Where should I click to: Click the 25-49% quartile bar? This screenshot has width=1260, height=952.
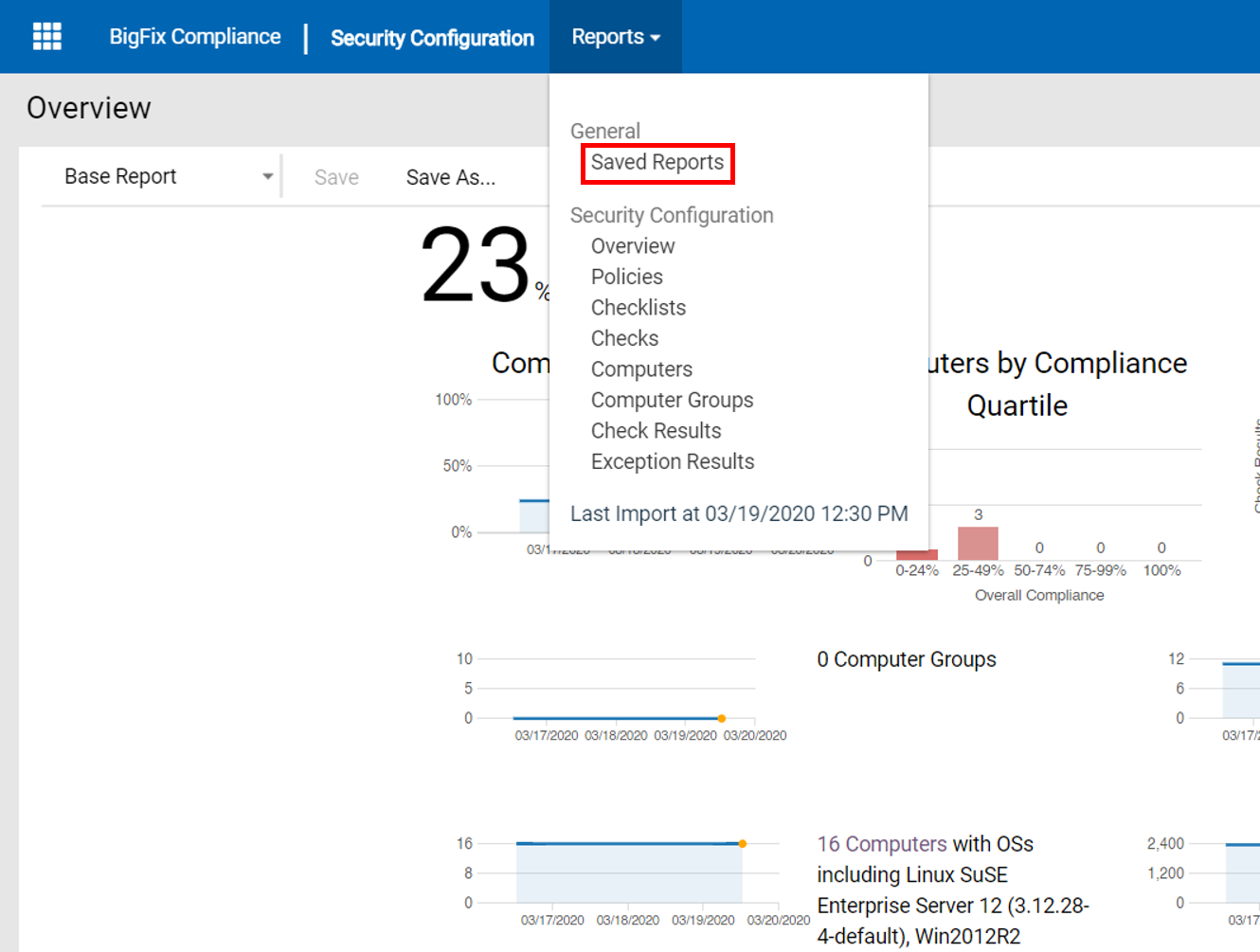978,544
